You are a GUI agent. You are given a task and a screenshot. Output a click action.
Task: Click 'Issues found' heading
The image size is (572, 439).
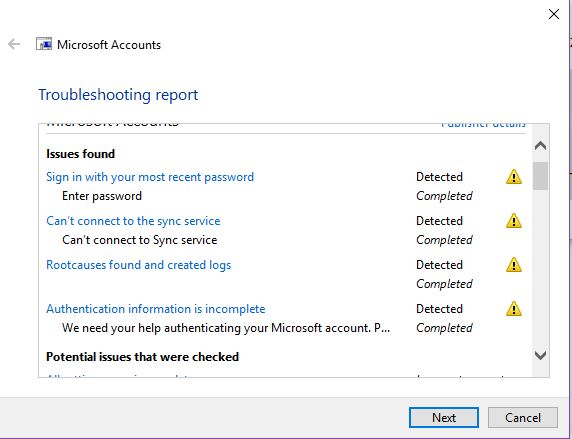click(x=80, y=154)
